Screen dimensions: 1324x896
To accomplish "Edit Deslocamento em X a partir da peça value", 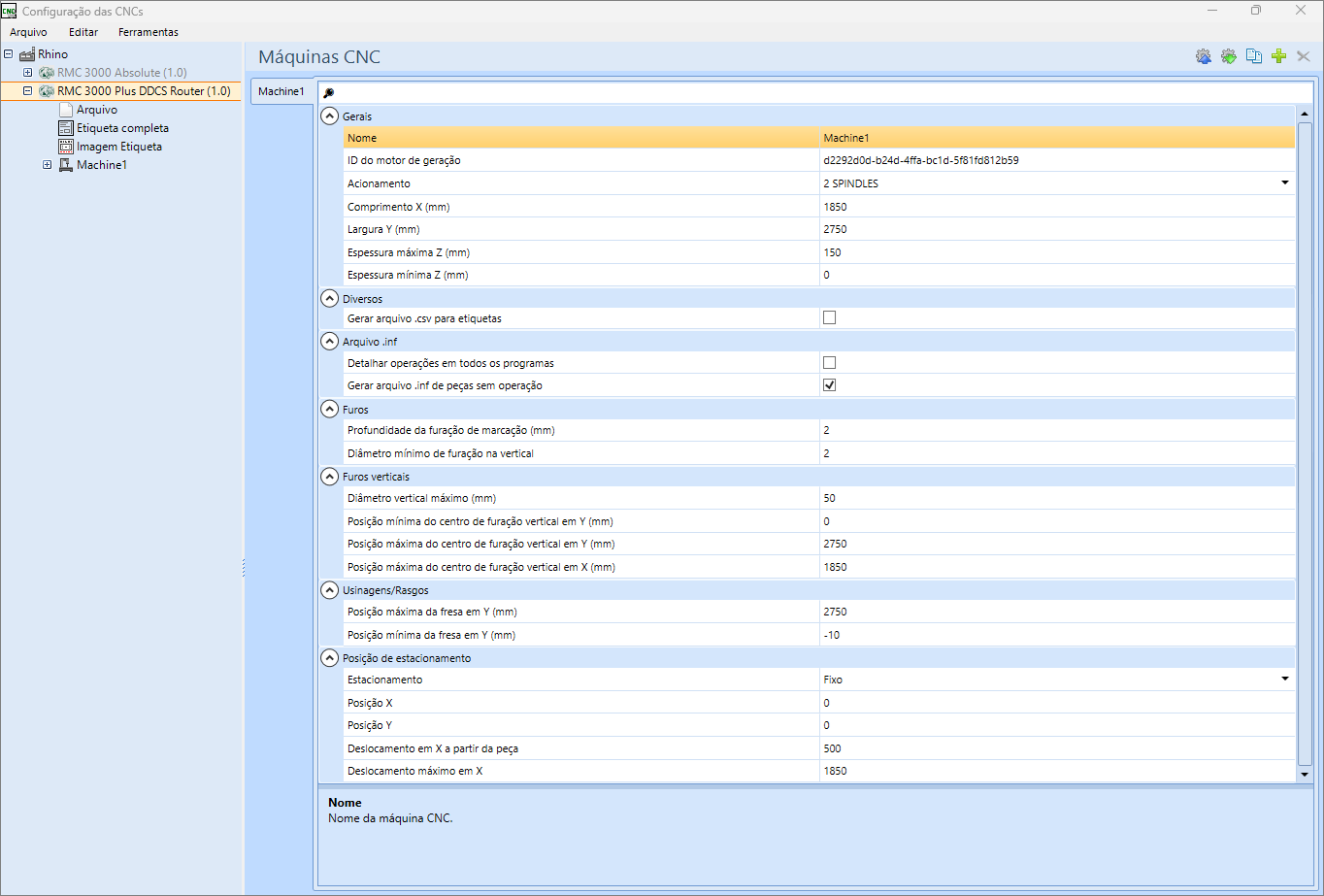I will 1056,748.
